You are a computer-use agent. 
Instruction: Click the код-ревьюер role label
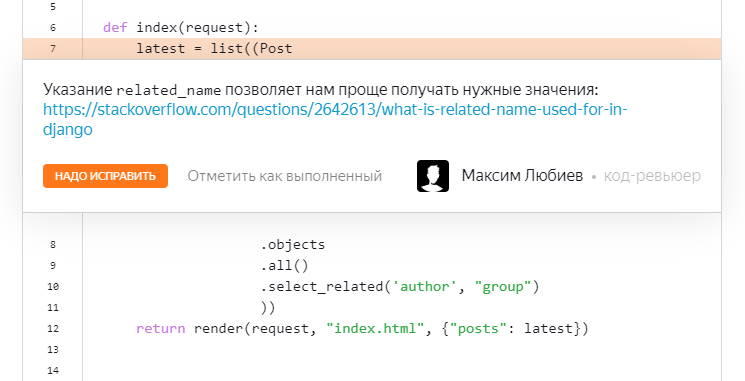click(x=652, y=175)
